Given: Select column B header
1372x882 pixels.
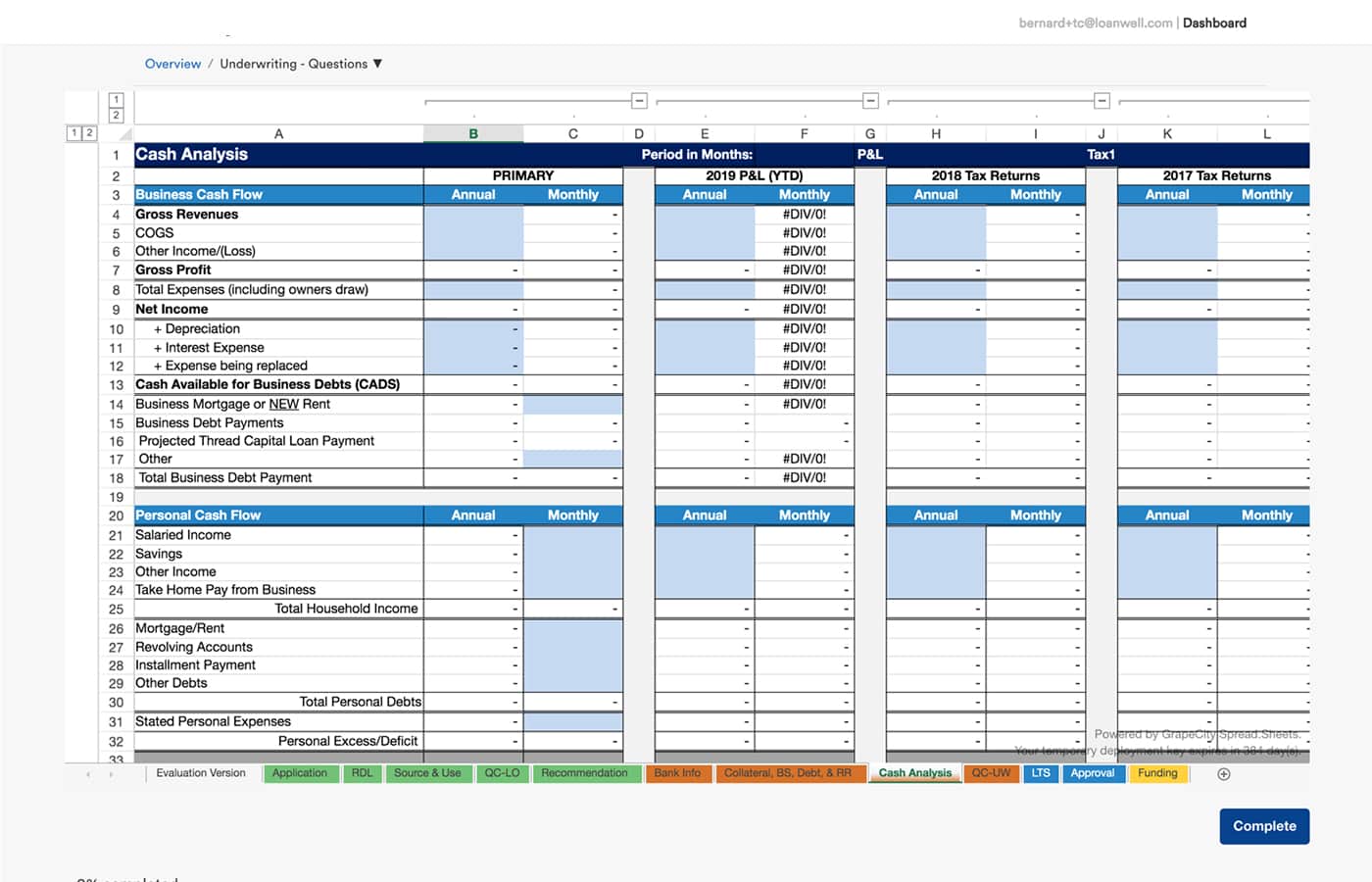Looking at the screenshot, I should pyautogui.click(x=473, y=134).
